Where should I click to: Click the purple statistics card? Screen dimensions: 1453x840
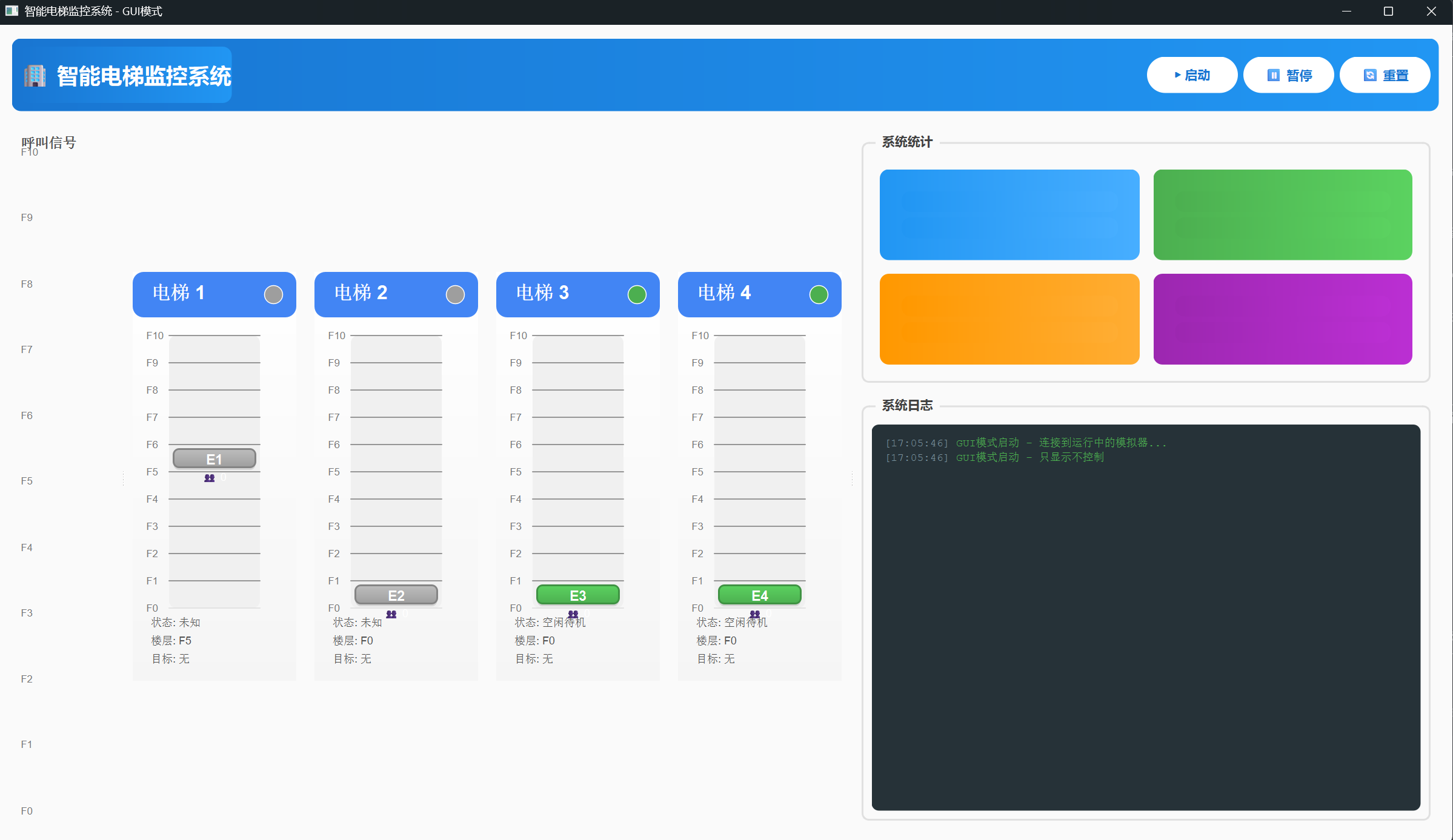(x=1282, y=319)
